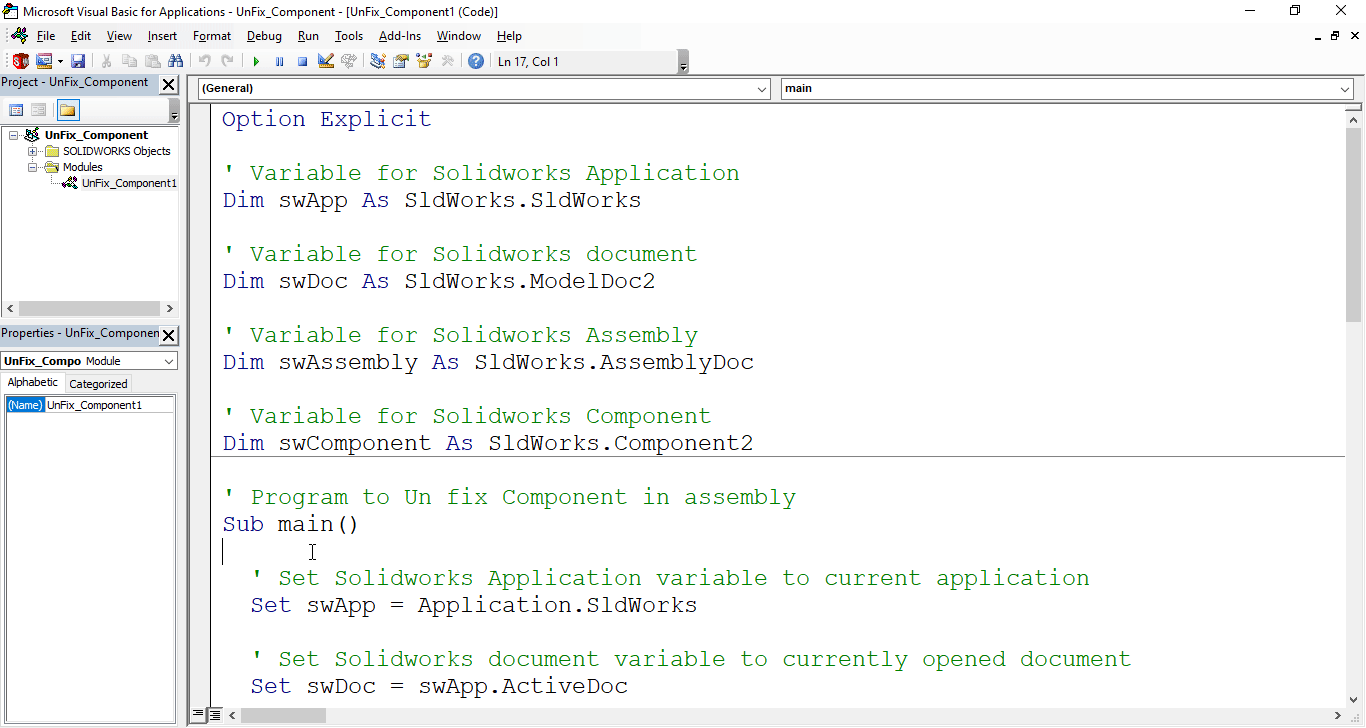Switch the Properties panel to View Code mode

[x=16, y=109]
